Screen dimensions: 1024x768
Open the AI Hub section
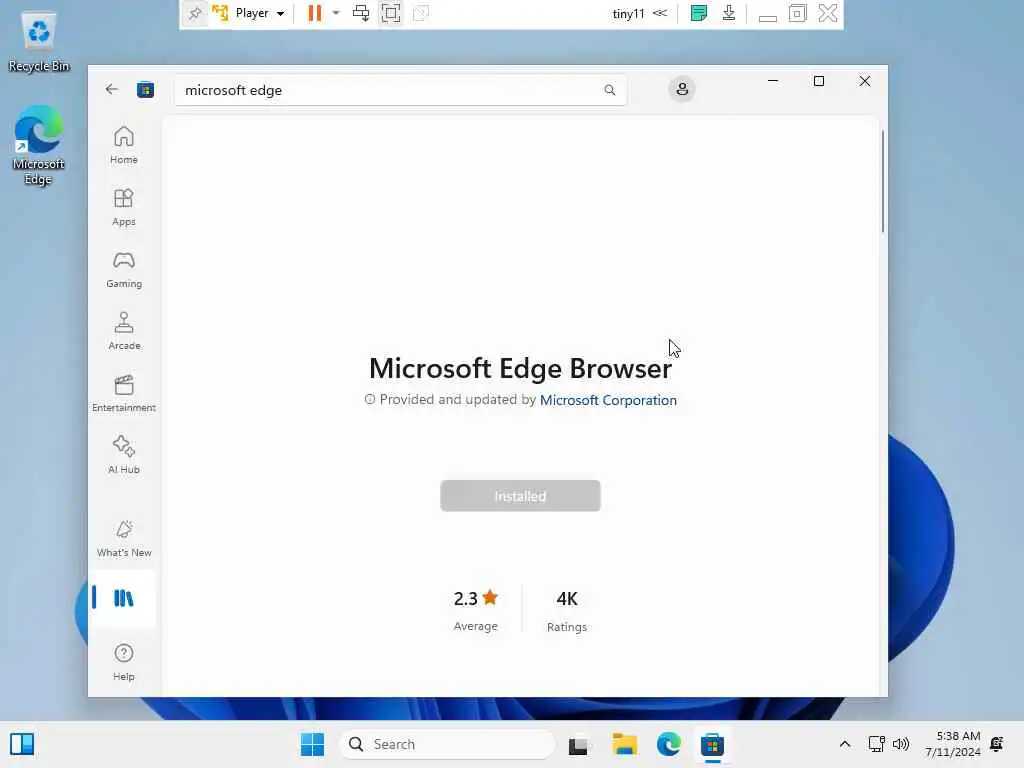123,455
